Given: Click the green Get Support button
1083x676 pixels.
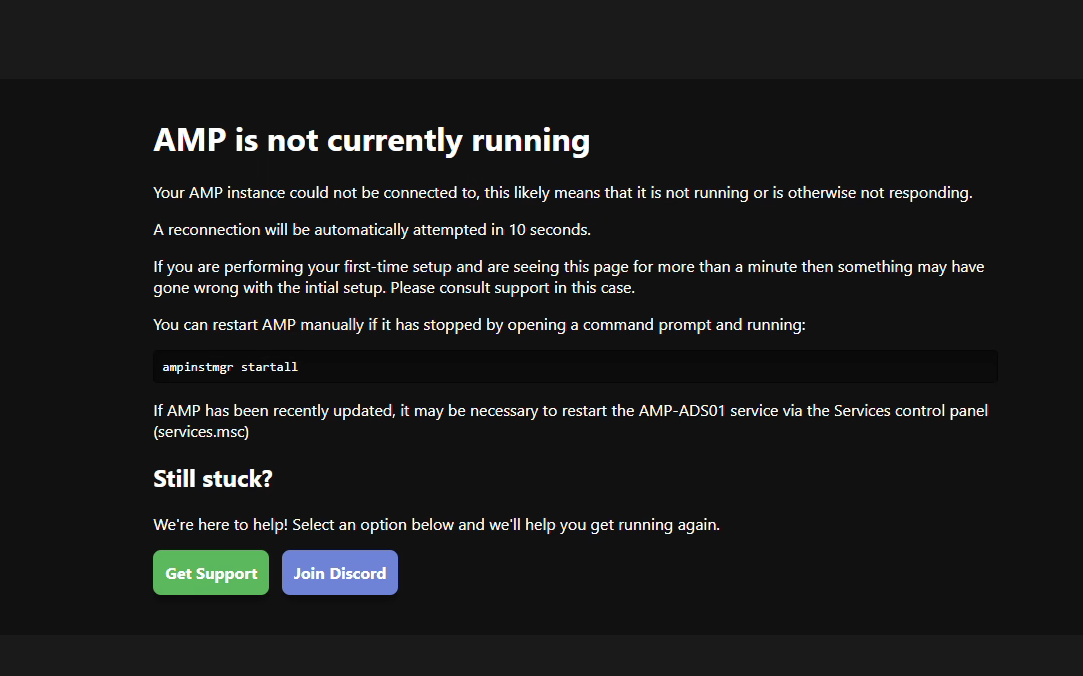Looking at the screenshot, I should [x=211, y=572].
